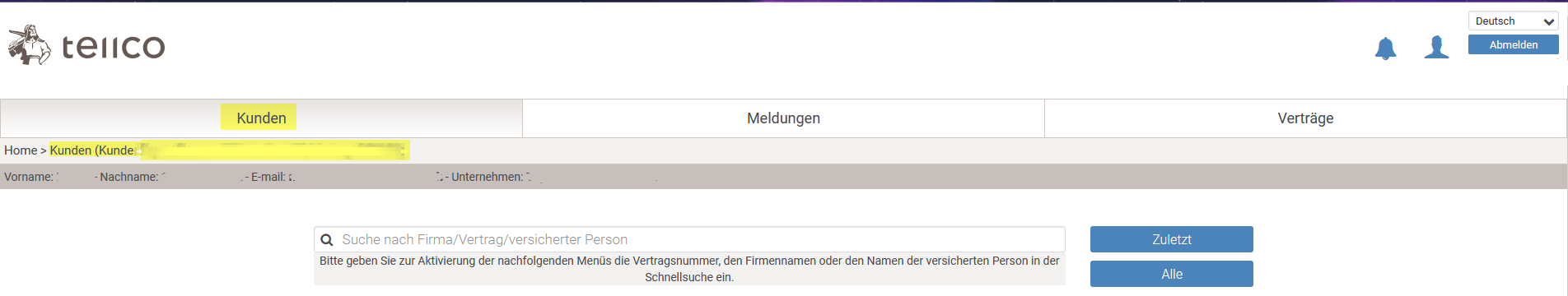Viewport: 1568px width, 296px height.
Task: Open notifications via the bell icon
Action: [1386, 49]
